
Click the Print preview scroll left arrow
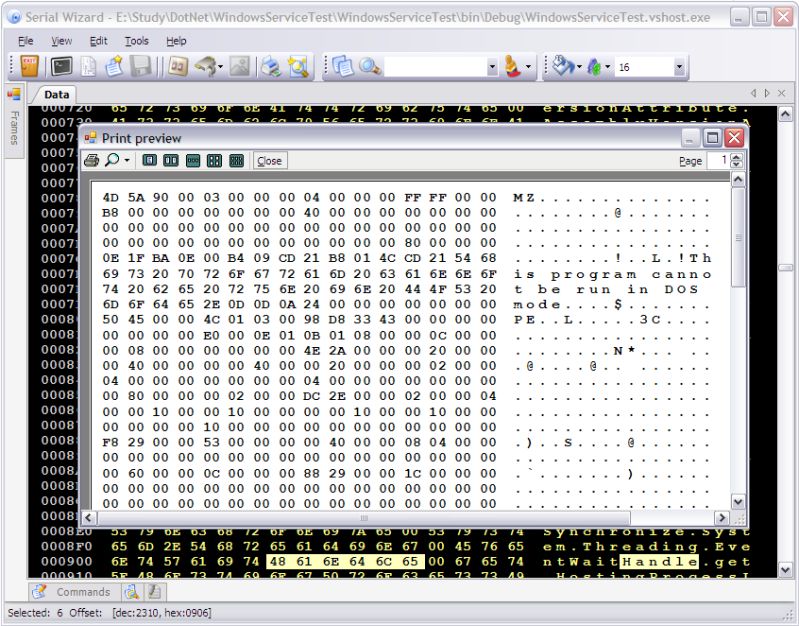click(x=88, y=518)
